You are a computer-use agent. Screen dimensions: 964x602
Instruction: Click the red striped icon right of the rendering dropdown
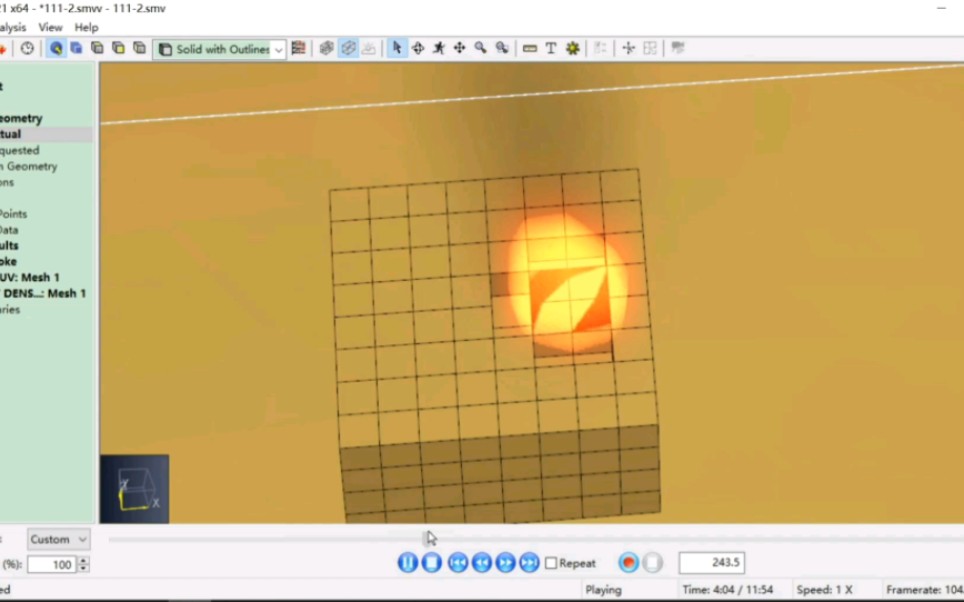298,48
